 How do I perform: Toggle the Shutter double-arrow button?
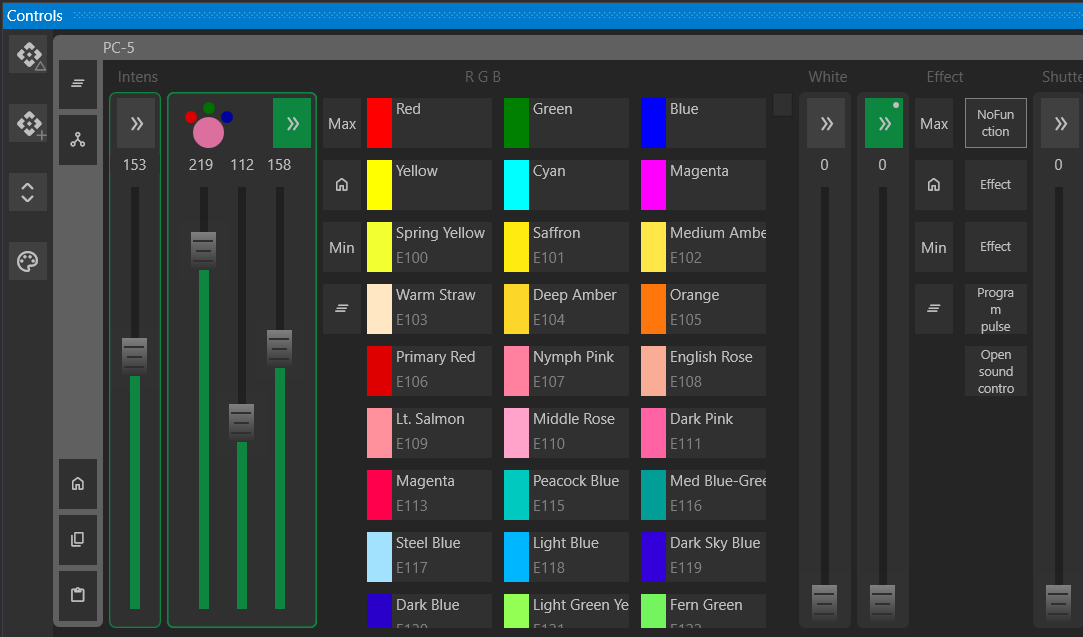pos(1060,124)
